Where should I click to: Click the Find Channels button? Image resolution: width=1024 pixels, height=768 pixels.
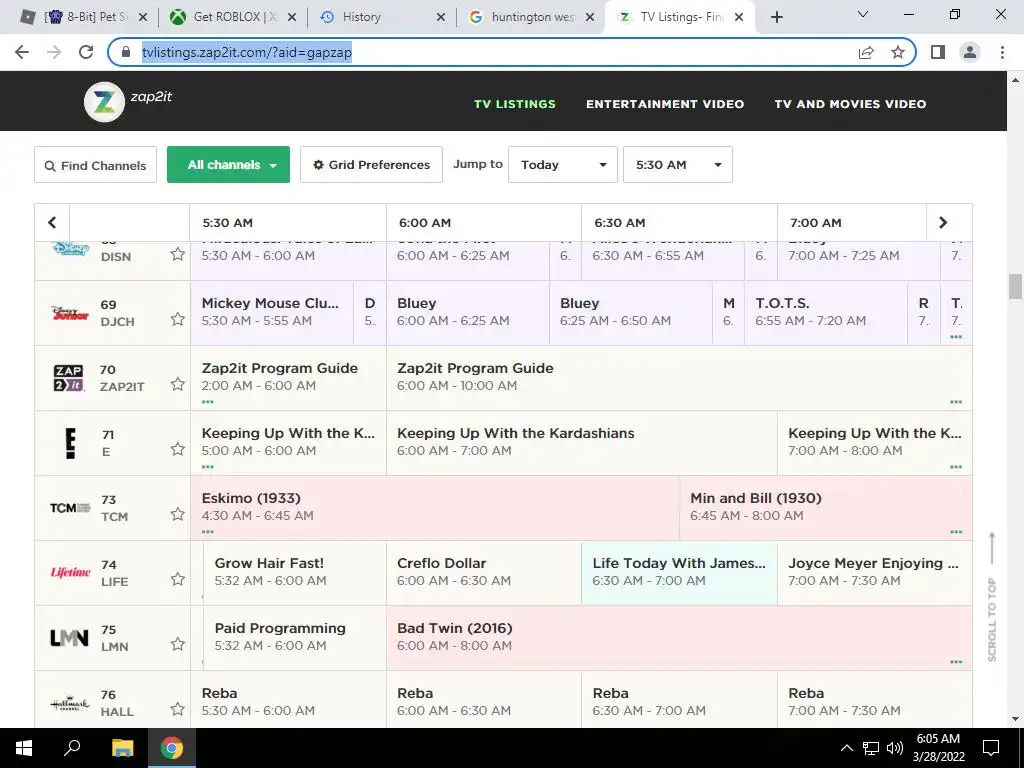click(x=95, y=165)
